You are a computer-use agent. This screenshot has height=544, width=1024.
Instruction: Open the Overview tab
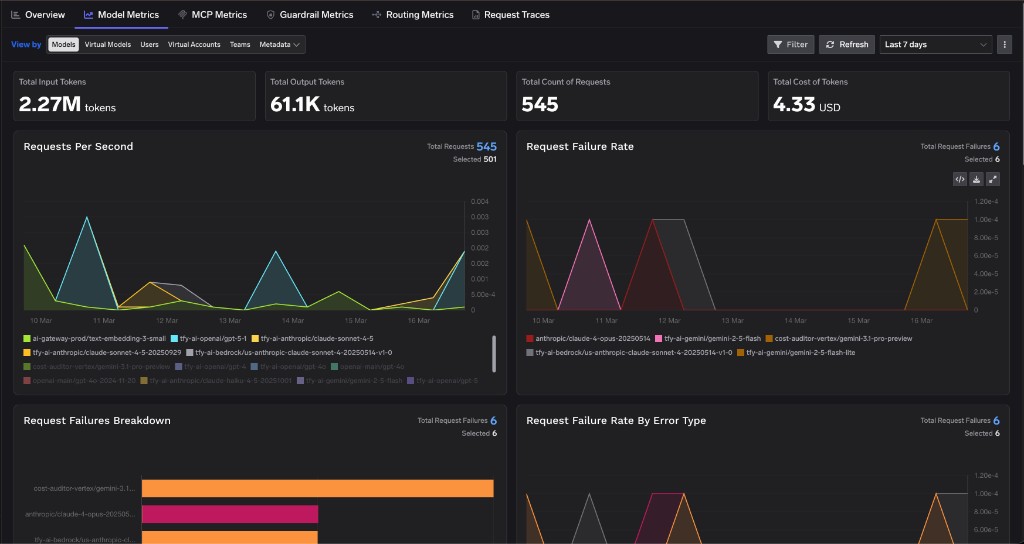38,14
